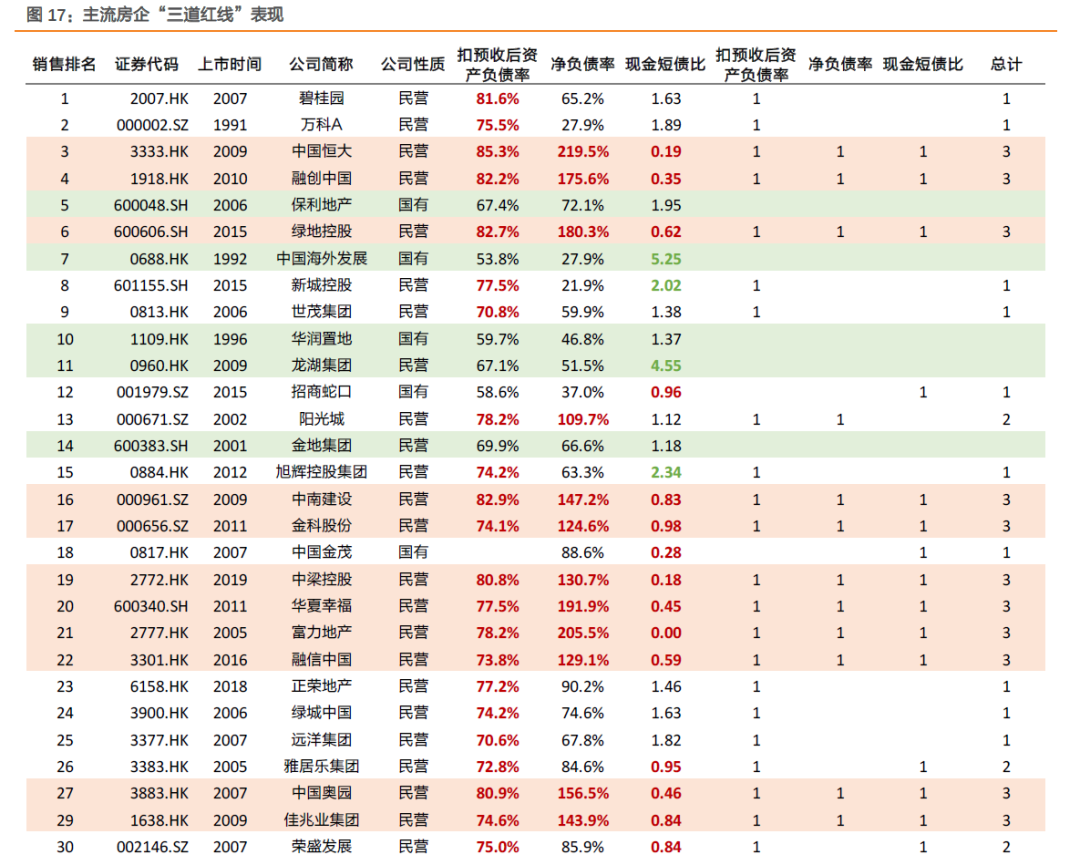
Task: Click company name 中南建设
Action: [322, 499]
